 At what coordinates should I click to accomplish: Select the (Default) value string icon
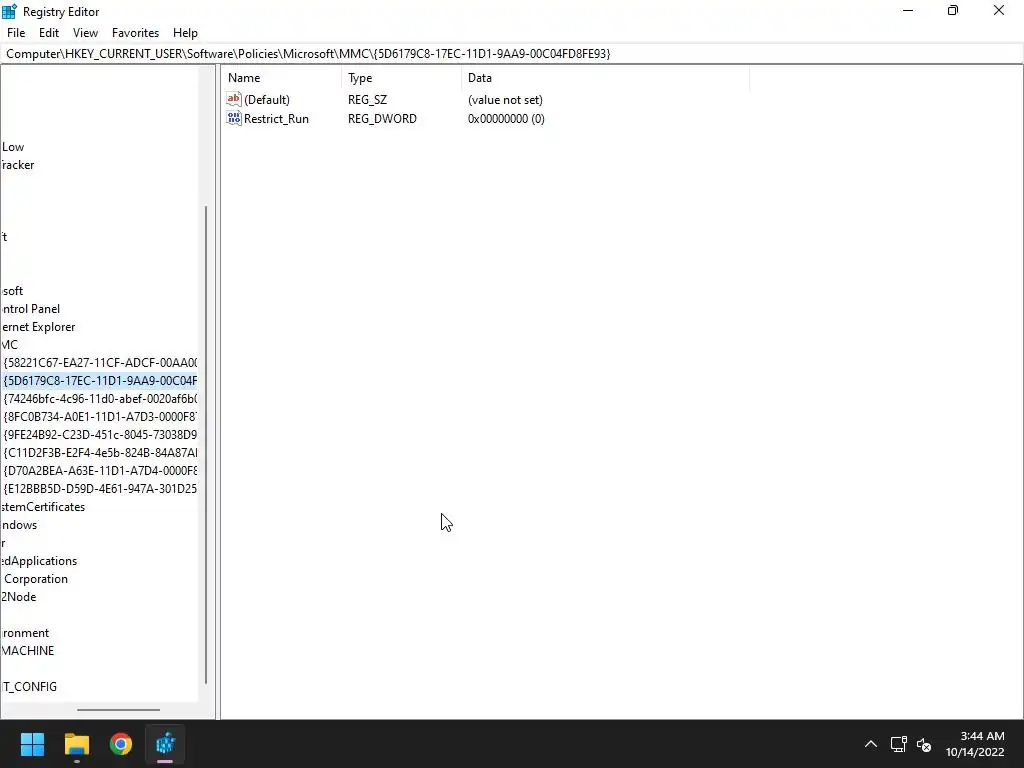click(x=234, y=99)
